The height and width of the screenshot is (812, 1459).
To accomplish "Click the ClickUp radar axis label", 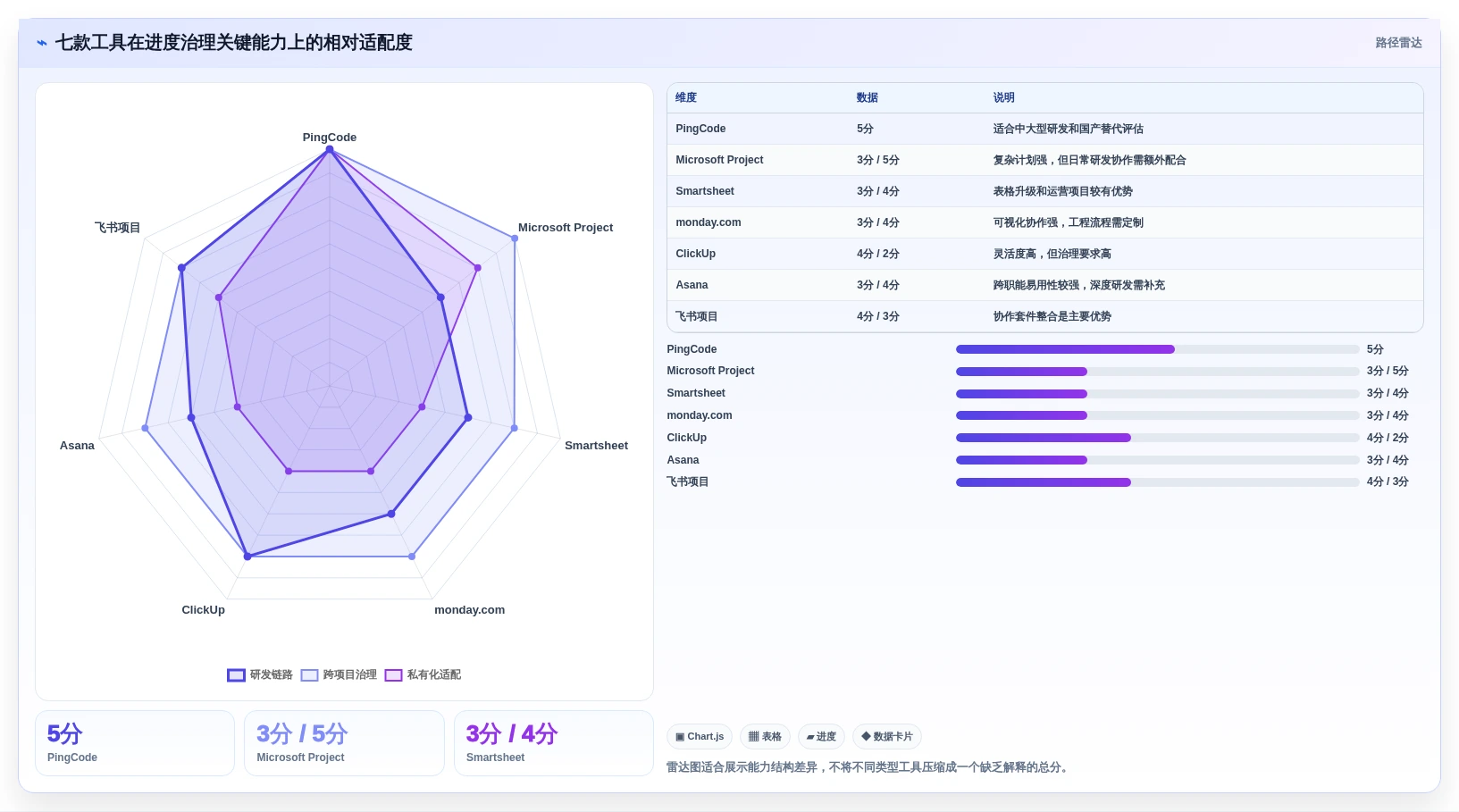I will coord(204,610).
